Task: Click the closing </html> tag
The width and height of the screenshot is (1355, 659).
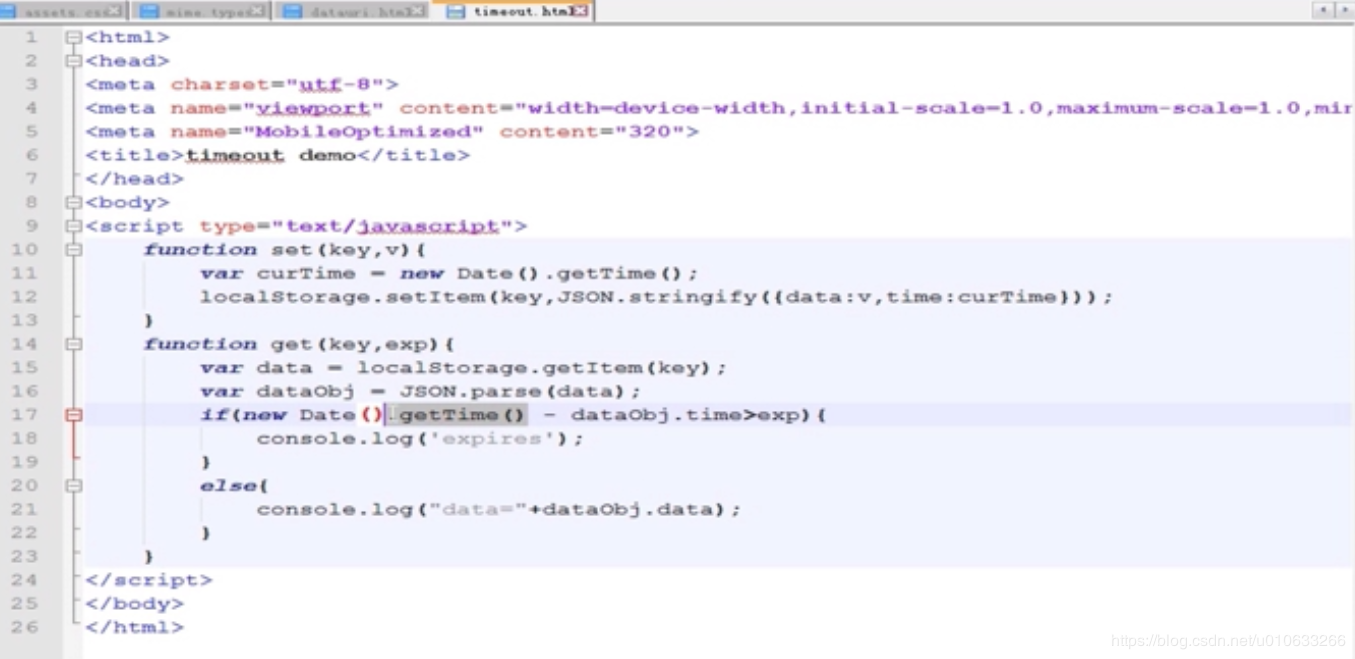Action: [135, 627]
